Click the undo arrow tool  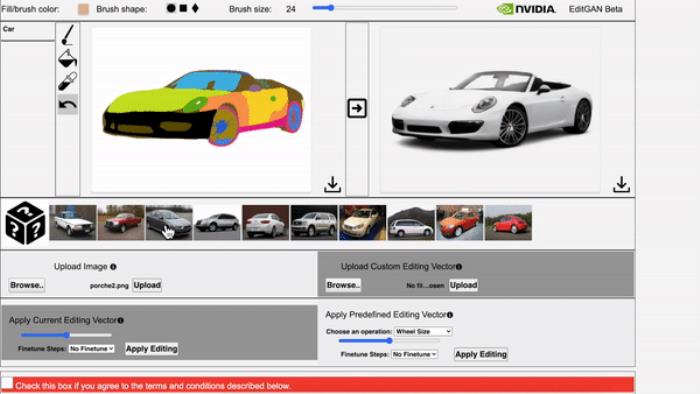point(67,105)
